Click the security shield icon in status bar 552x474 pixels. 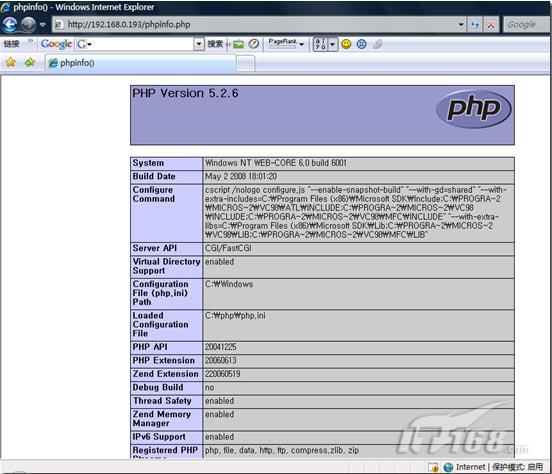(x=433, y=467)
